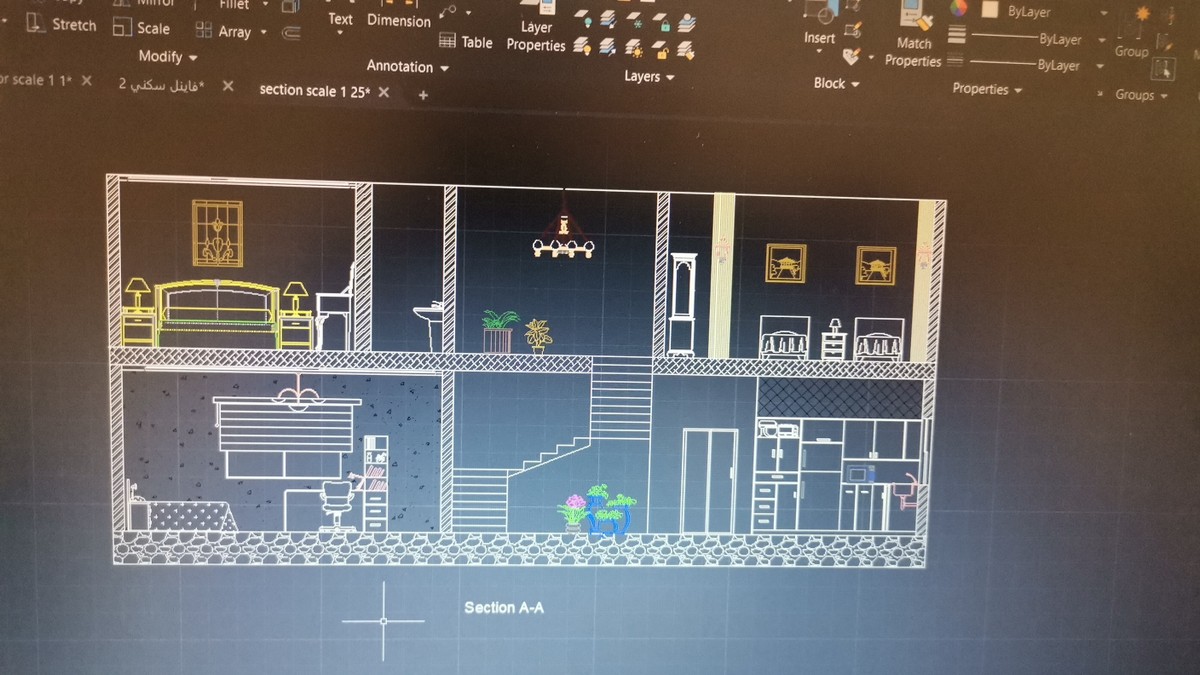Expand the Groups panel

(1141, 95)
